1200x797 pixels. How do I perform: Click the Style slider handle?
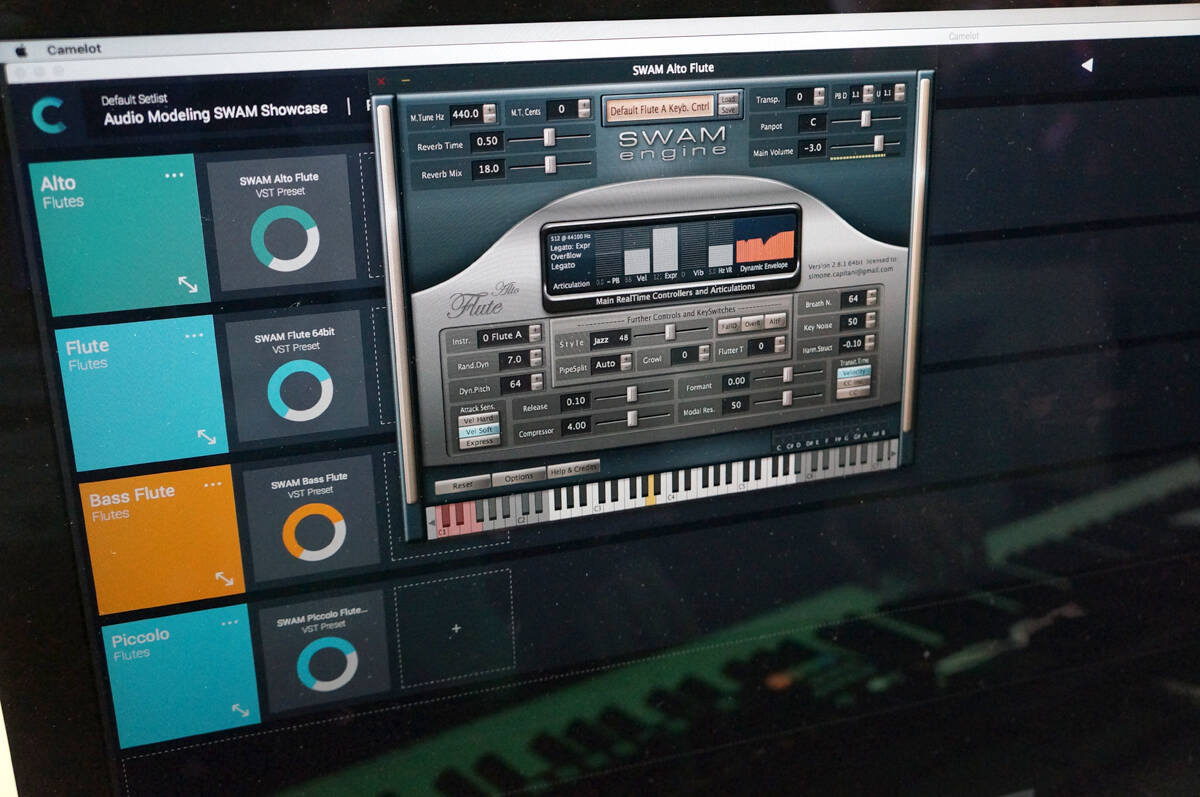(670, 332)
